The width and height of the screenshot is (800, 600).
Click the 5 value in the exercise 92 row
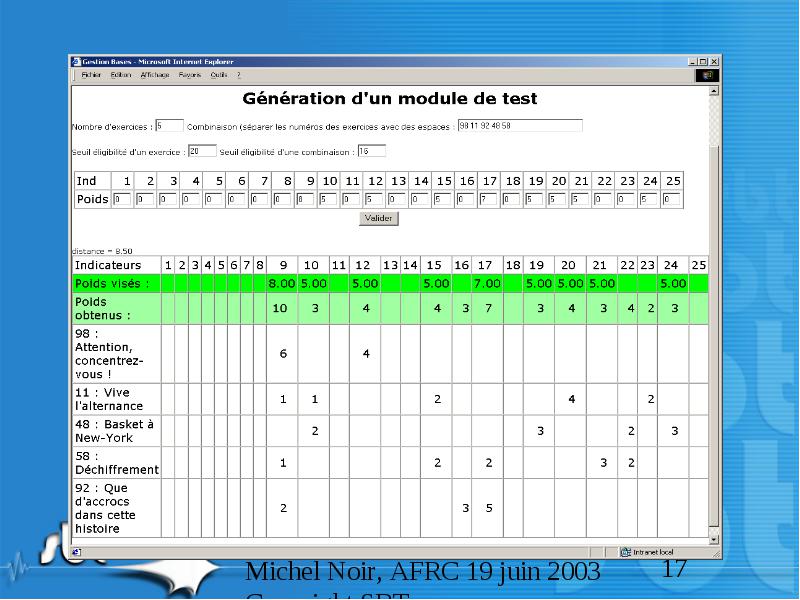click(x=489, y=508)
